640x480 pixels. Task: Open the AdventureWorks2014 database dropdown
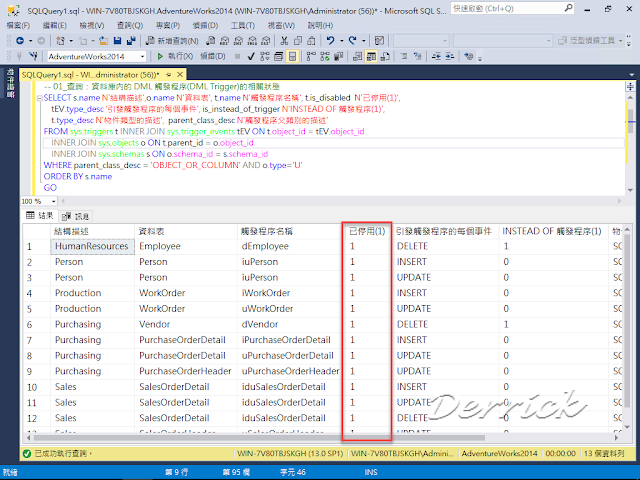[142, 56]
